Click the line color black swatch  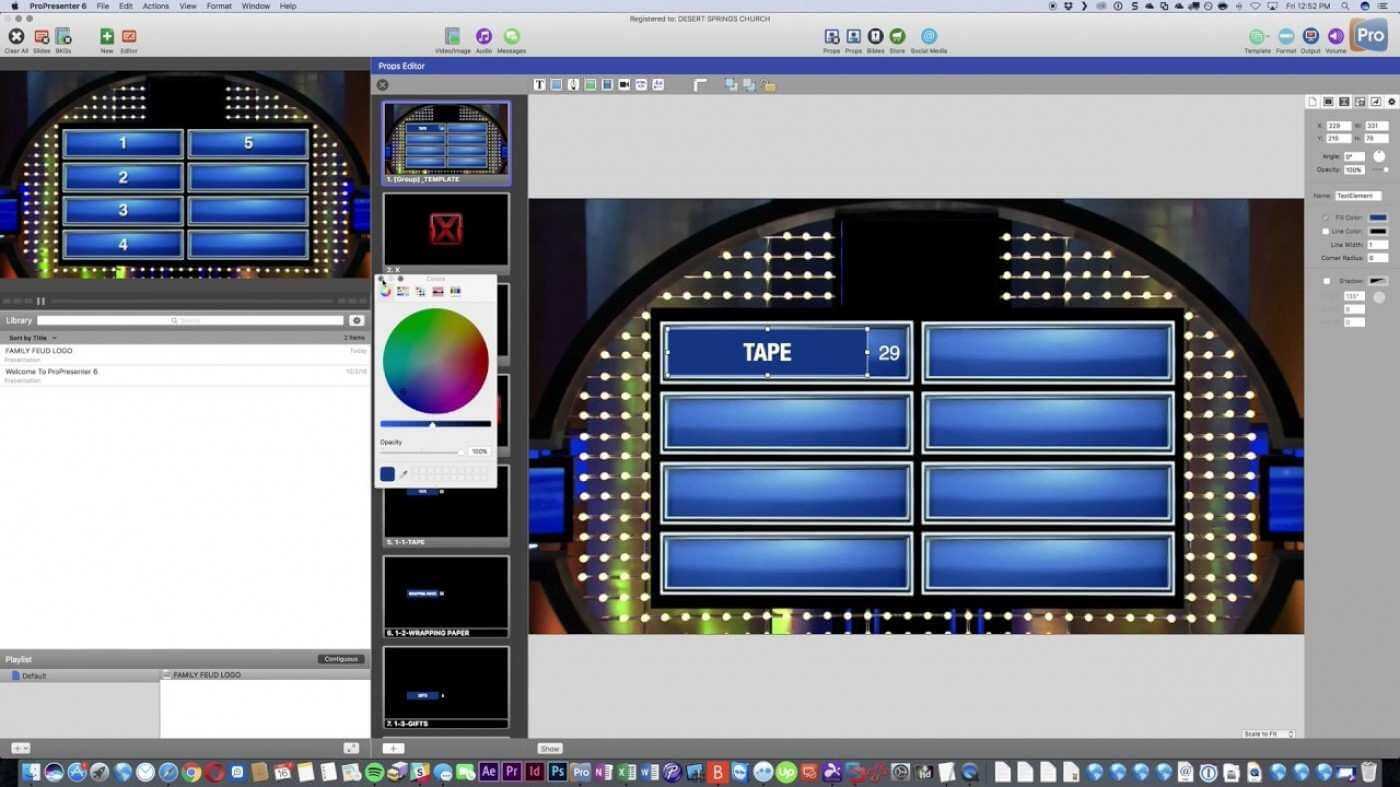tap(1378, 231)
